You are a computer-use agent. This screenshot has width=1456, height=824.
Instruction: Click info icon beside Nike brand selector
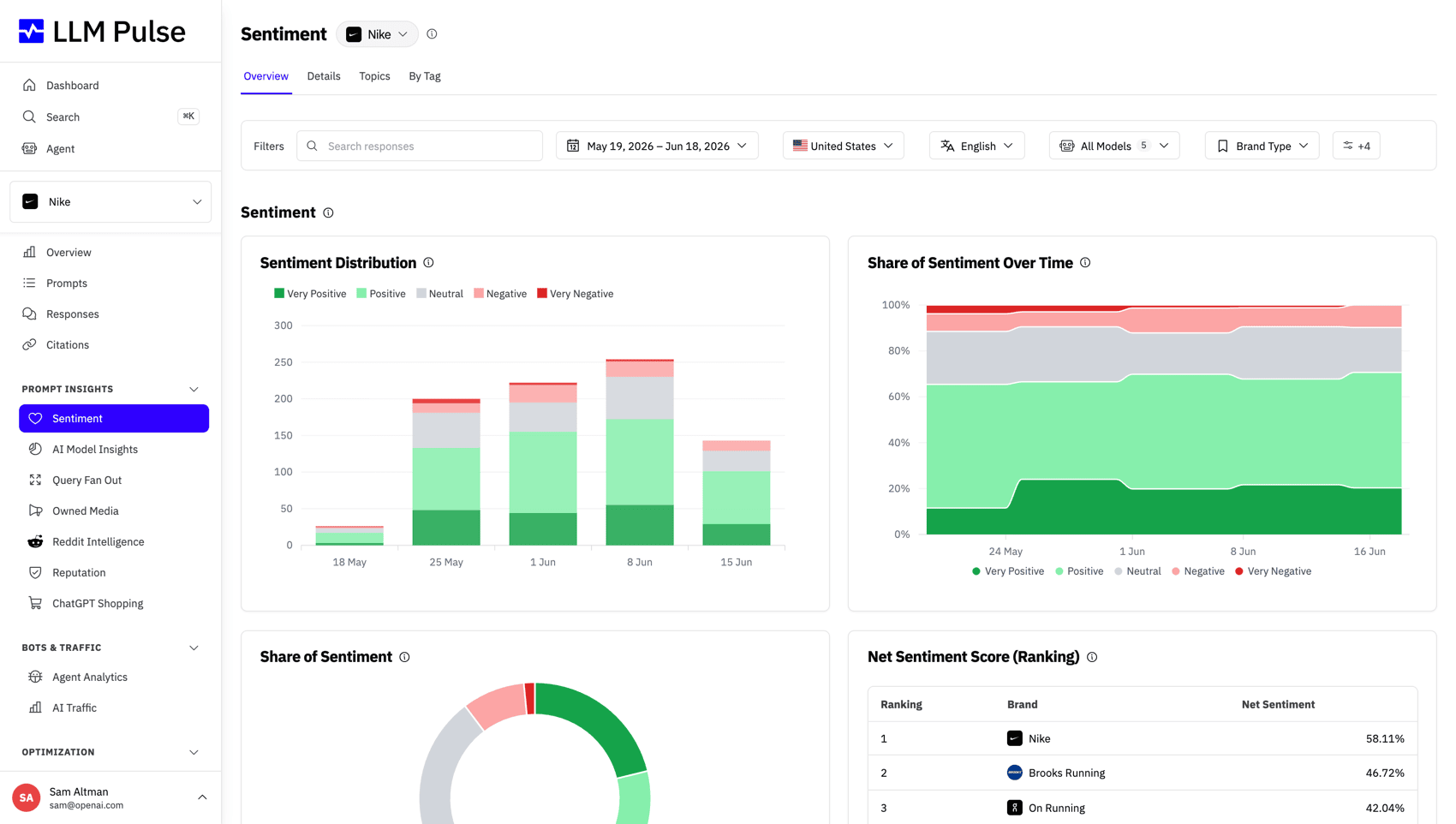click(x=432, y=34)
